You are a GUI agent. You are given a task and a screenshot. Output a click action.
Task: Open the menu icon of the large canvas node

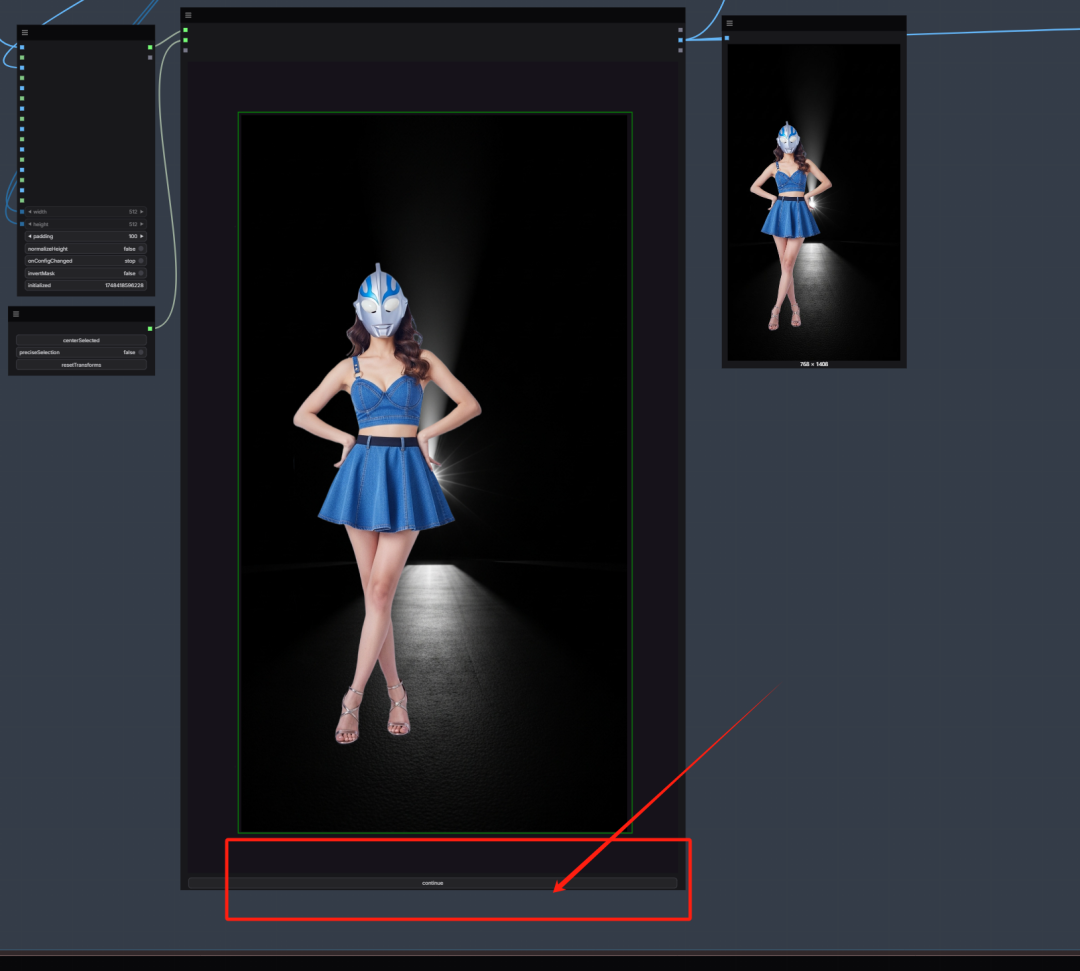click(x=188, y=15)
